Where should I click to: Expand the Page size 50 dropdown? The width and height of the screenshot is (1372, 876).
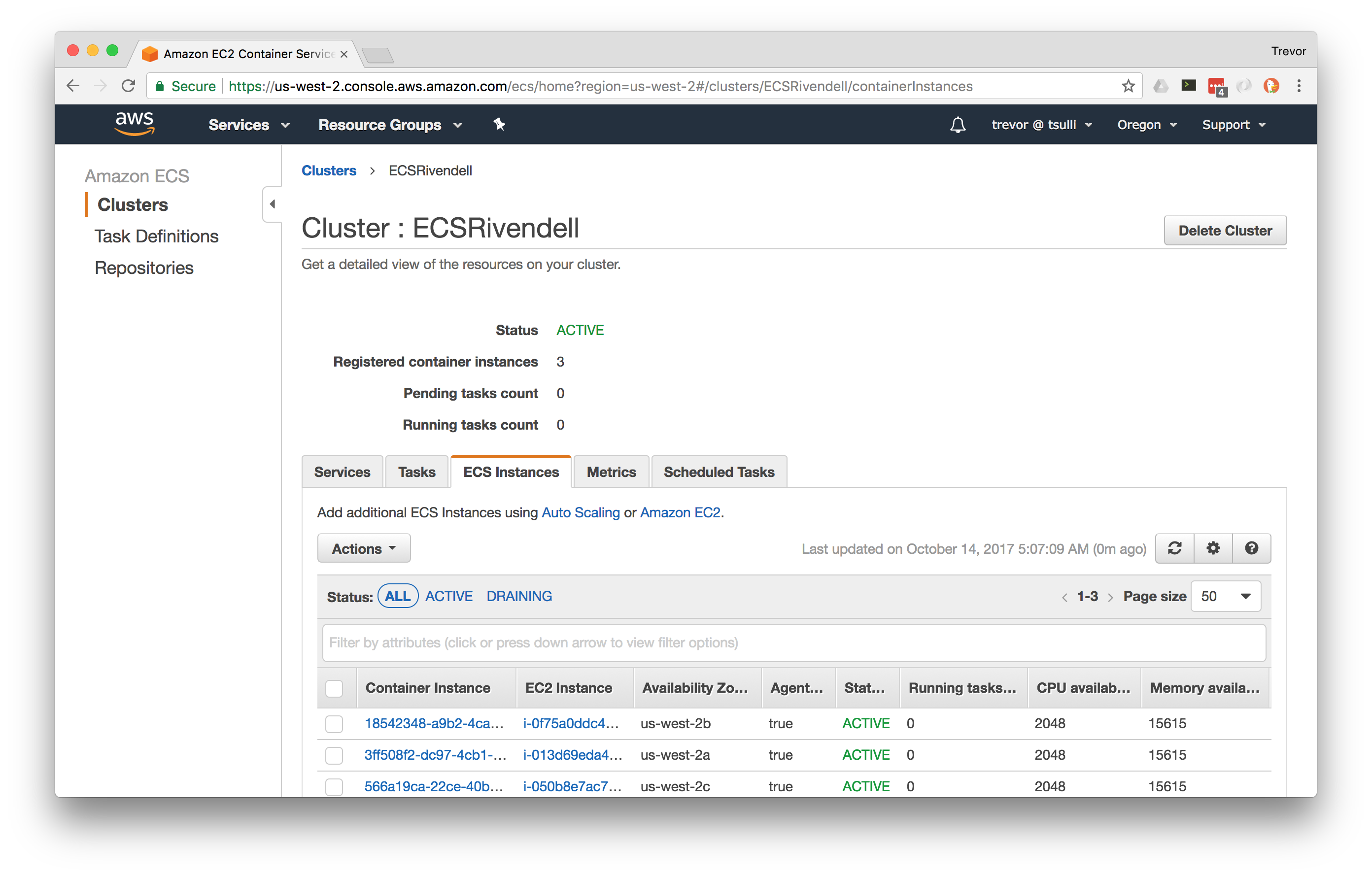click(x=1226, y=596)
